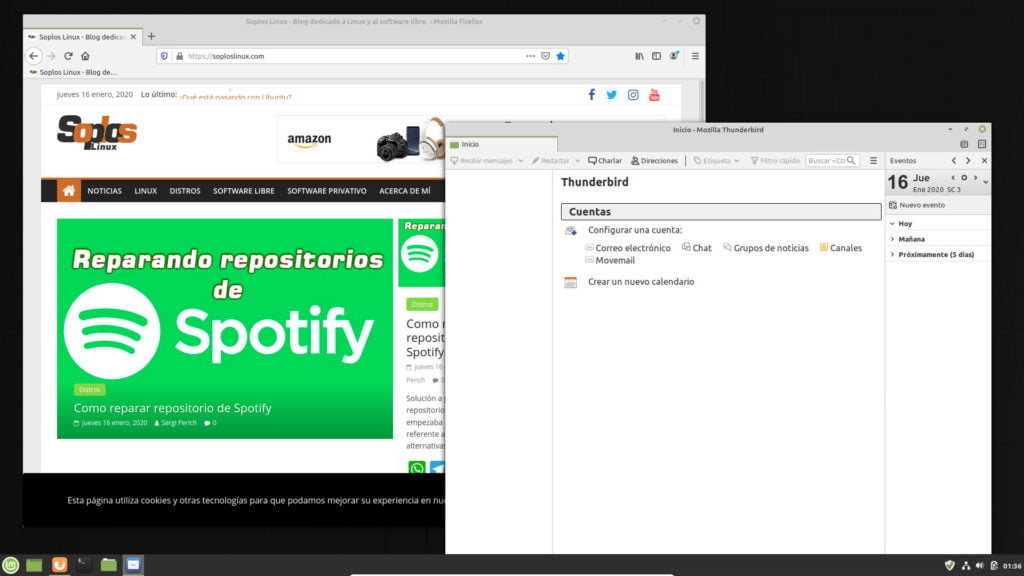
Task: Show site security padlock info
Action: click(180, 56)
